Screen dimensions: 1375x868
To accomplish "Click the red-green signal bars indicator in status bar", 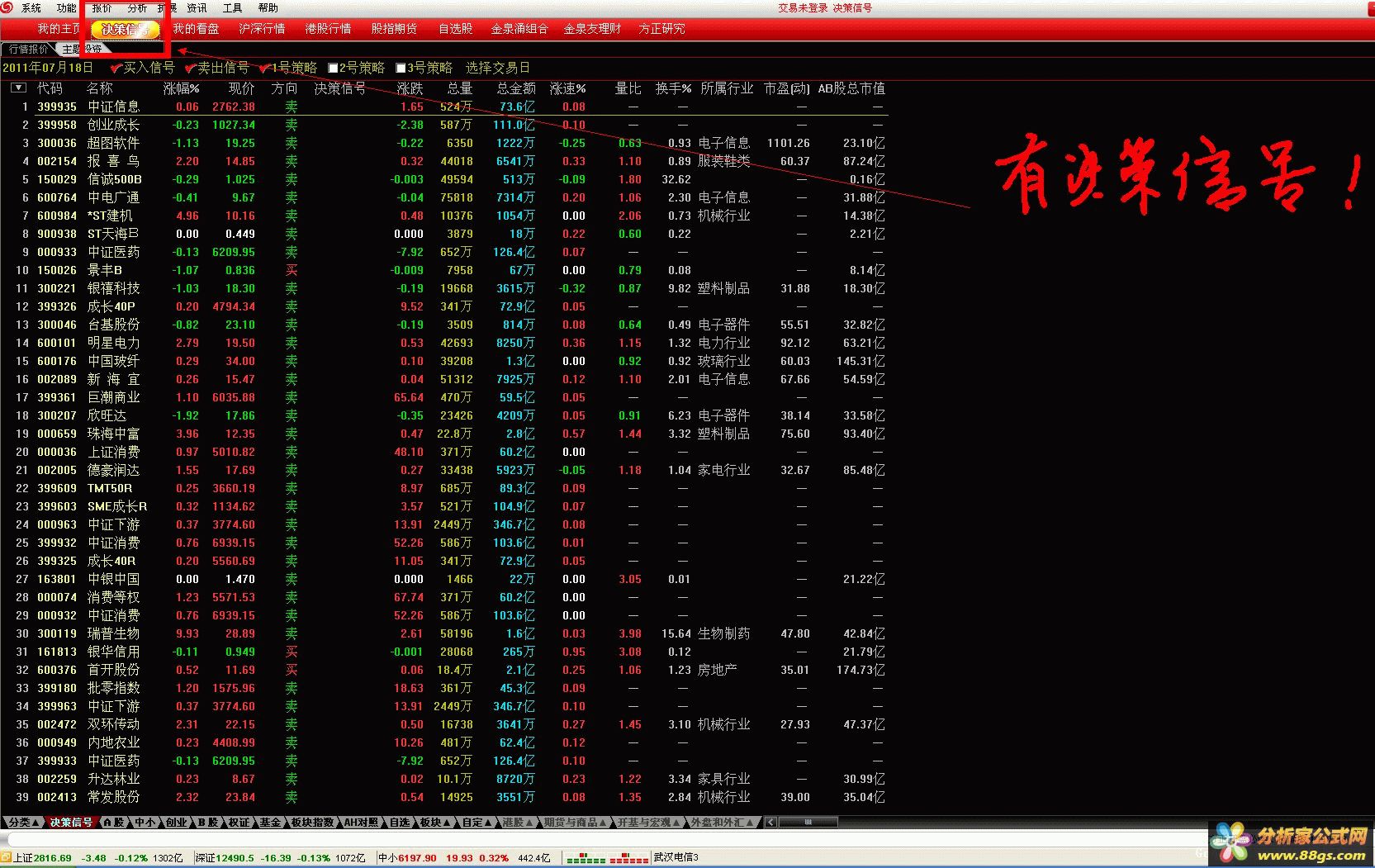I will pyautogui.click(x=606, y=857).
